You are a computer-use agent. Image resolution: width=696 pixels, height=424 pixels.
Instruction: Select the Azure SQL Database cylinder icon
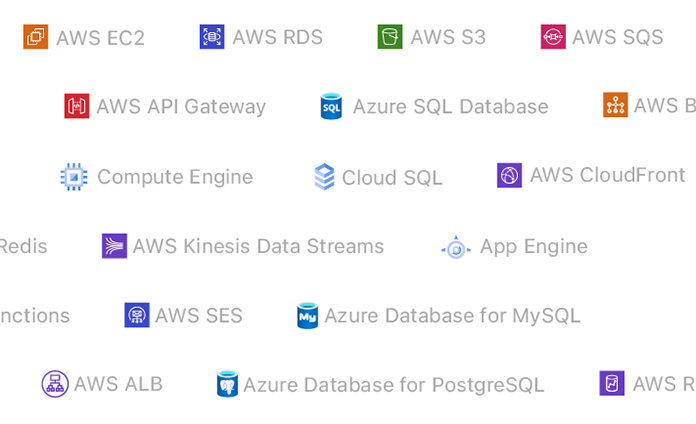pos(331,106)
